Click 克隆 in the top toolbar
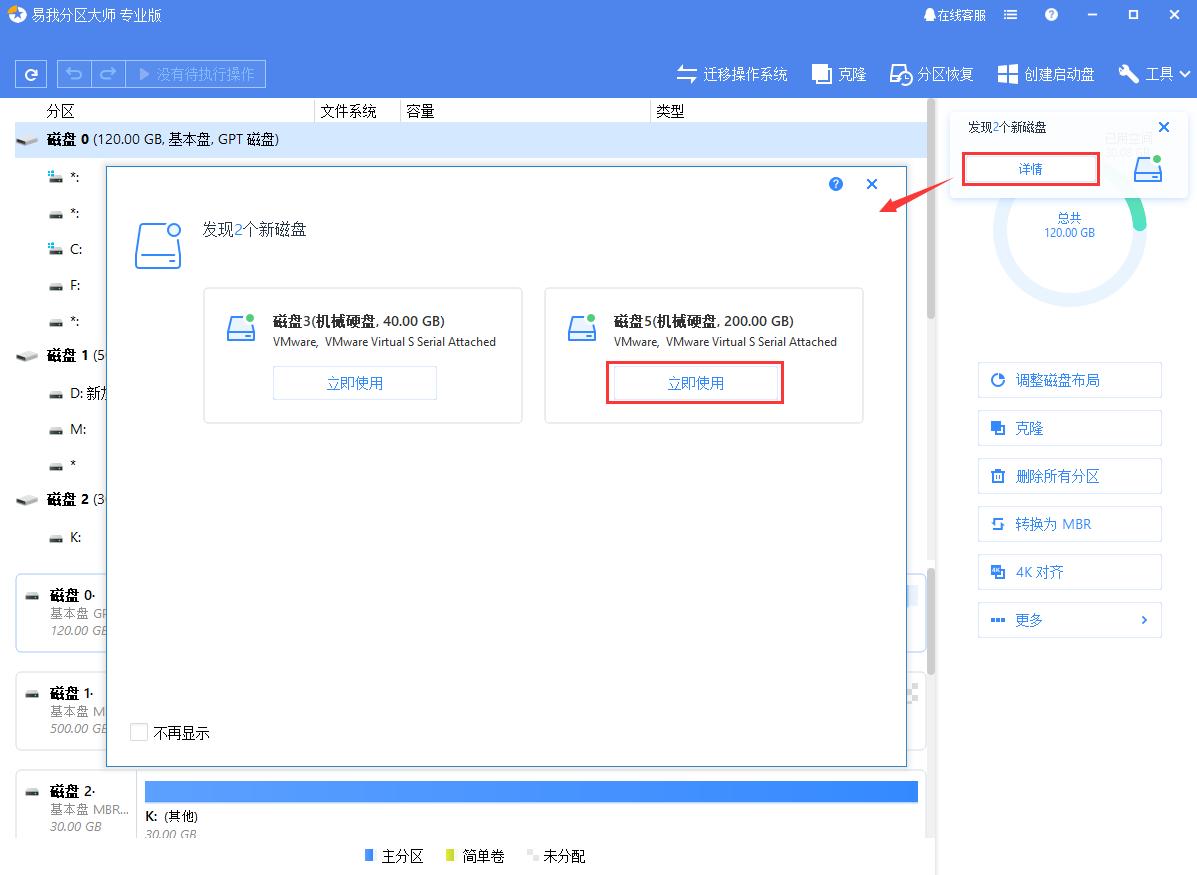Screen dimensions: 1197x875 tap(838, 73)
